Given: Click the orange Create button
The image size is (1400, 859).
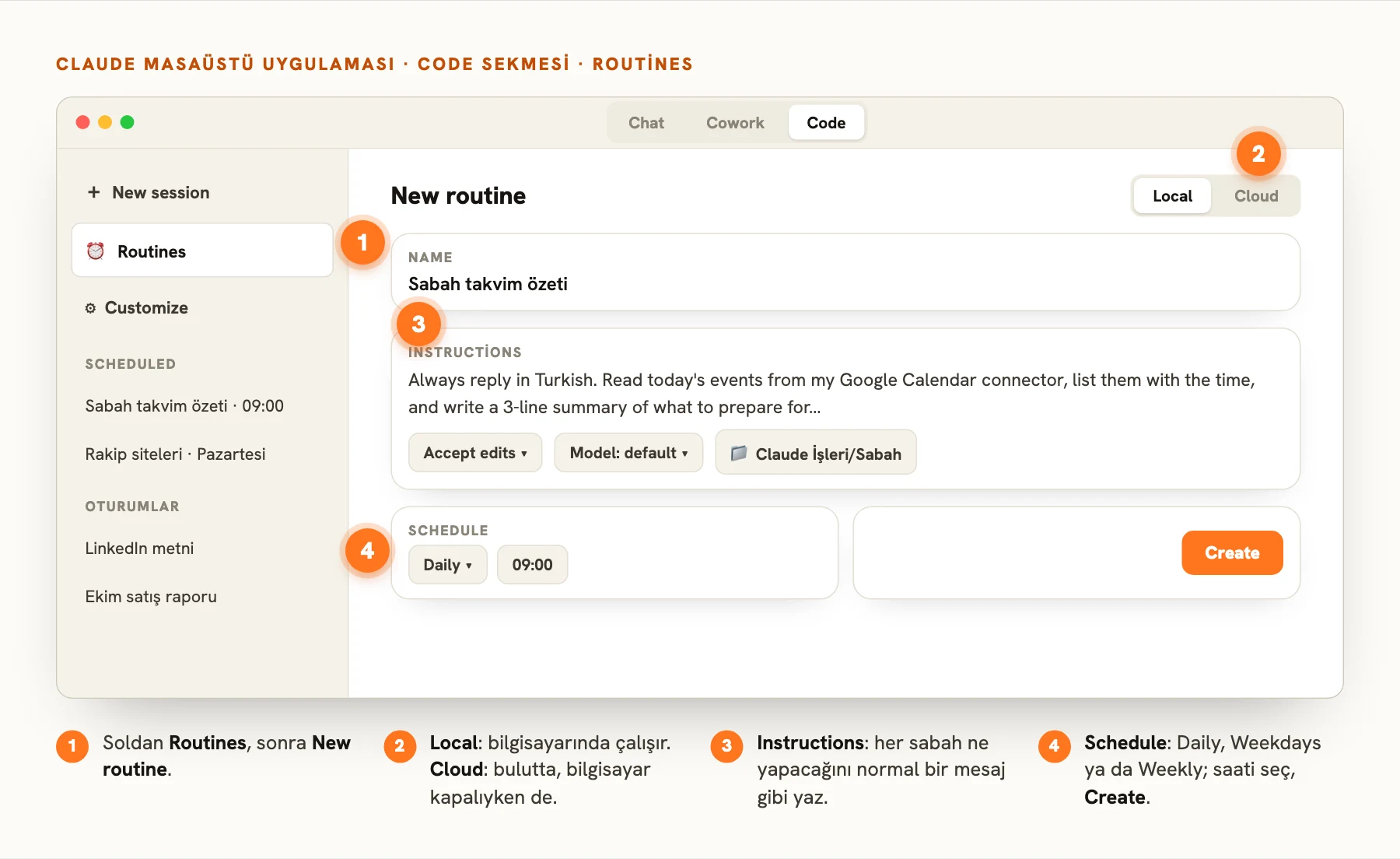Looking at the screenshot, I should (x=1232, y=553).
